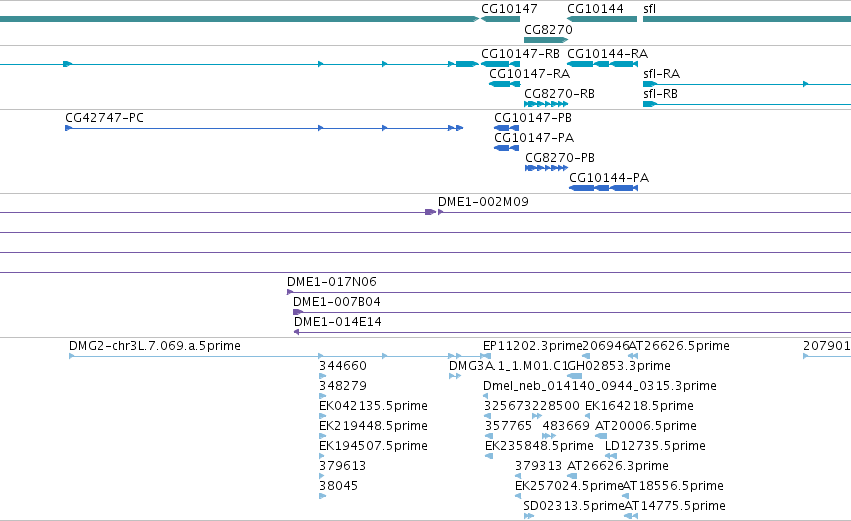Select the sfl-RA transcript label

(662, 74)
